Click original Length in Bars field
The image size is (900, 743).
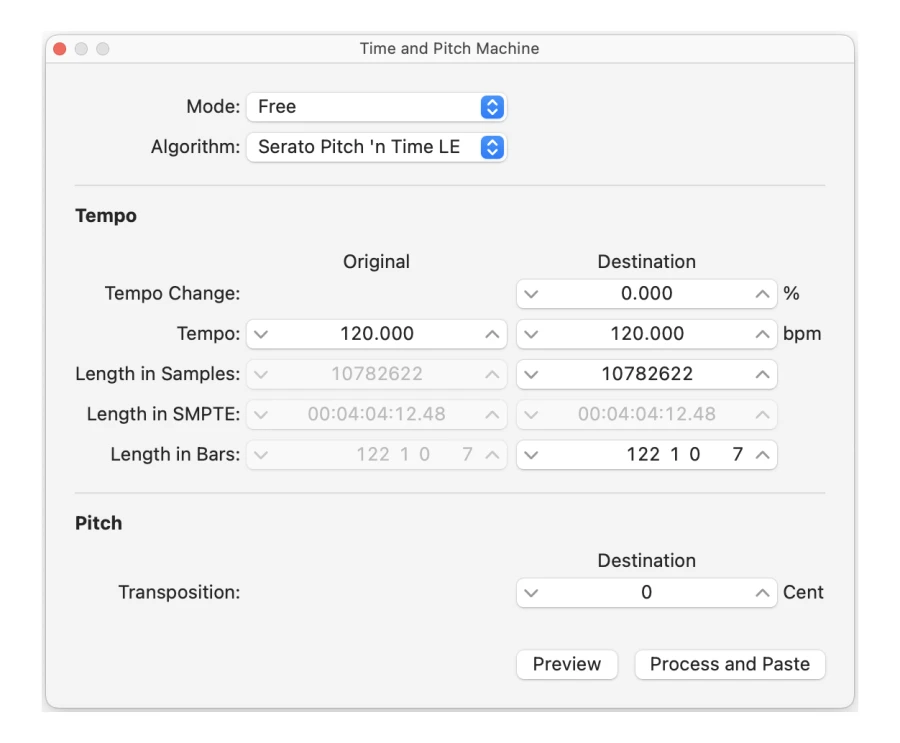(x=377, y=455)
